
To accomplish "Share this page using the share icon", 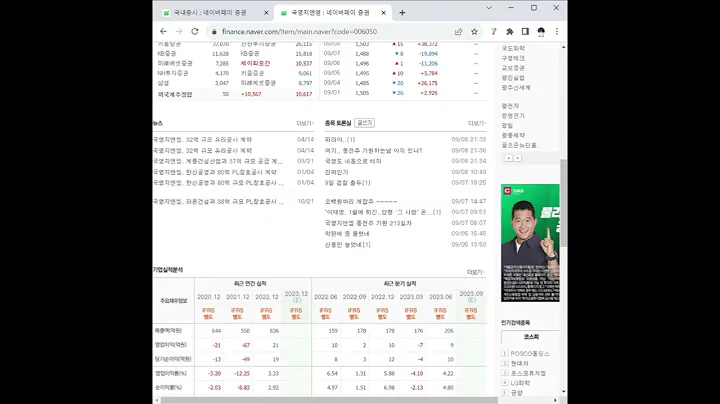I will click(x=458, y=32).
